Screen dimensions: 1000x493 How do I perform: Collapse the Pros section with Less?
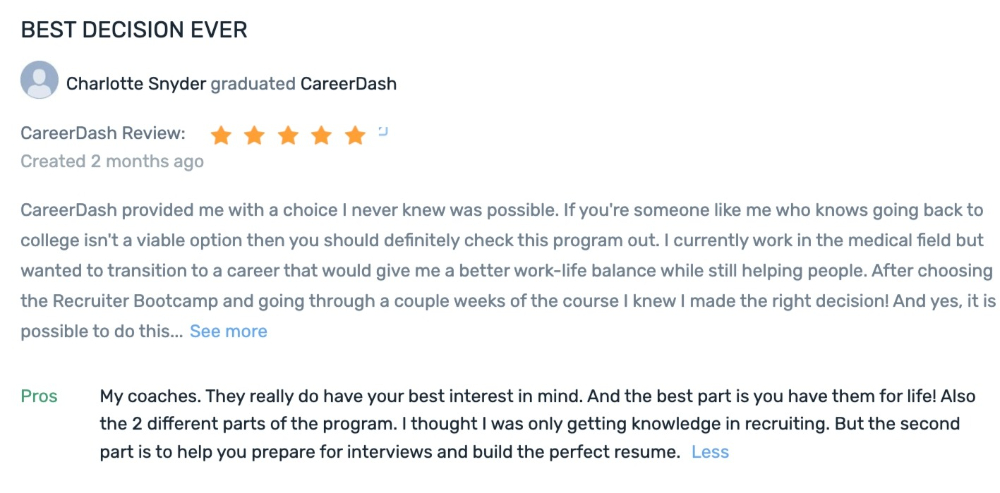tap(710, 452)
